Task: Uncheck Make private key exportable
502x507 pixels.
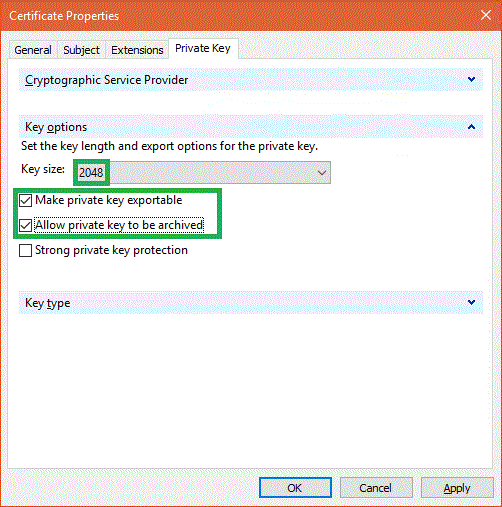Action: pos(26,200)
